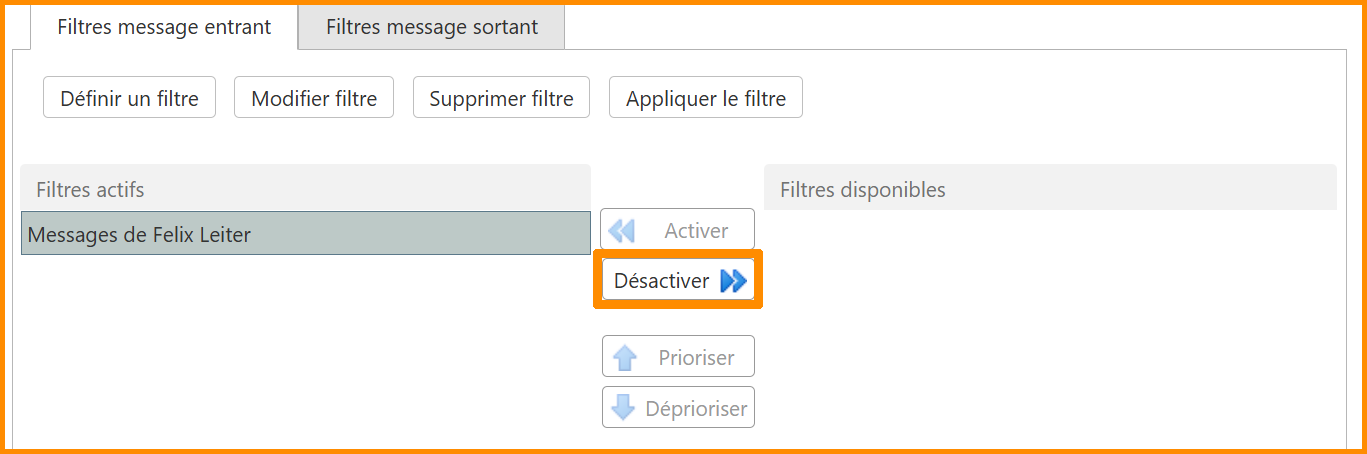Screen dimensions: 1367x454
Task: Click blank area right of Appliquer le filtre
Action: pos(1050,98)
